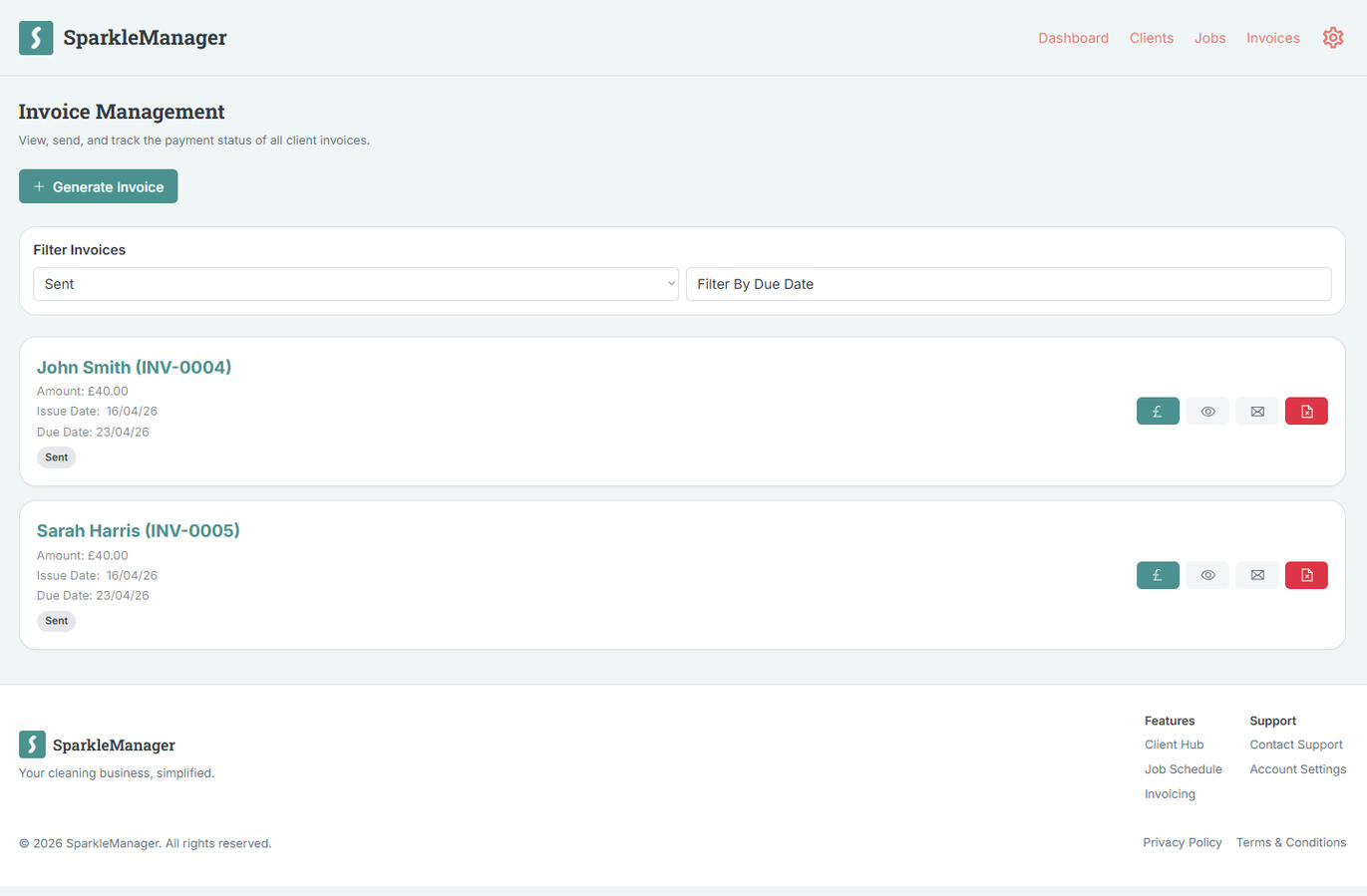Preview Sarah Harris's invoice with the eye icon
This screenshot has height=896, width=1367.
click(x=1206, y=575)
